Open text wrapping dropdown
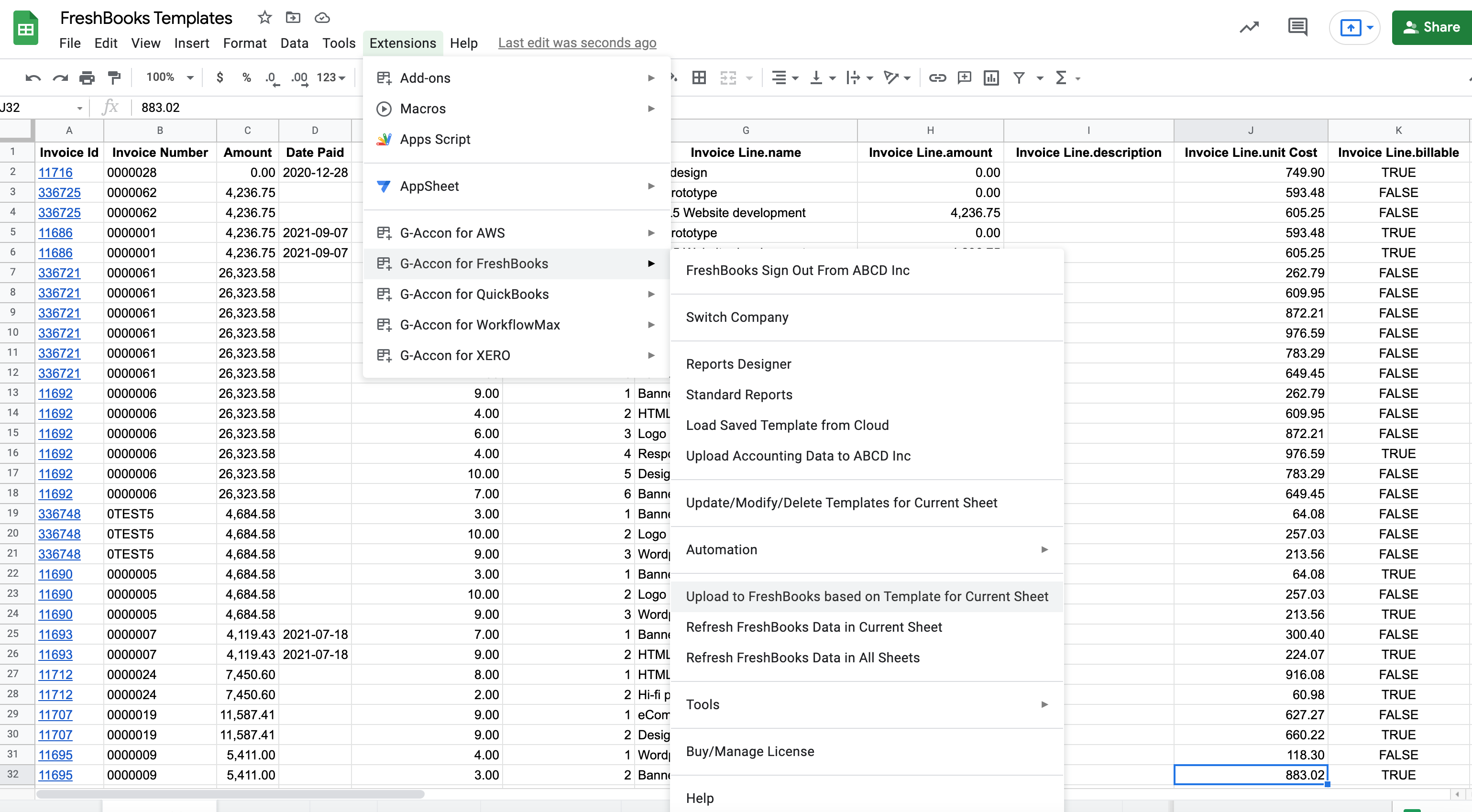The image size is (1472, 812). coord(859,78)
